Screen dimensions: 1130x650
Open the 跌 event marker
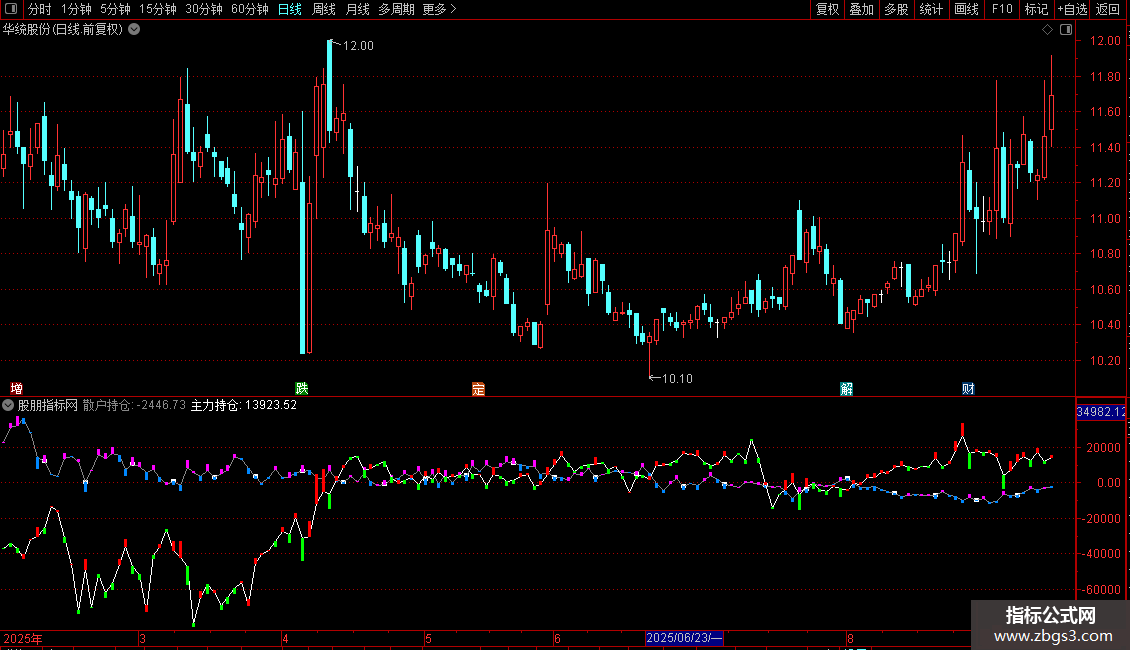point(302,388)
